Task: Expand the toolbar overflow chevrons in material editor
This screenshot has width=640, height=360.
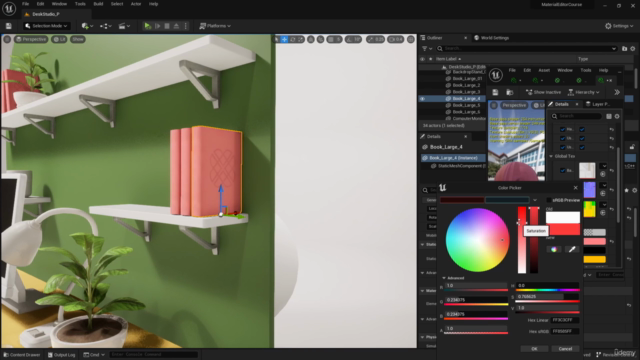Action: pos(617,92)
